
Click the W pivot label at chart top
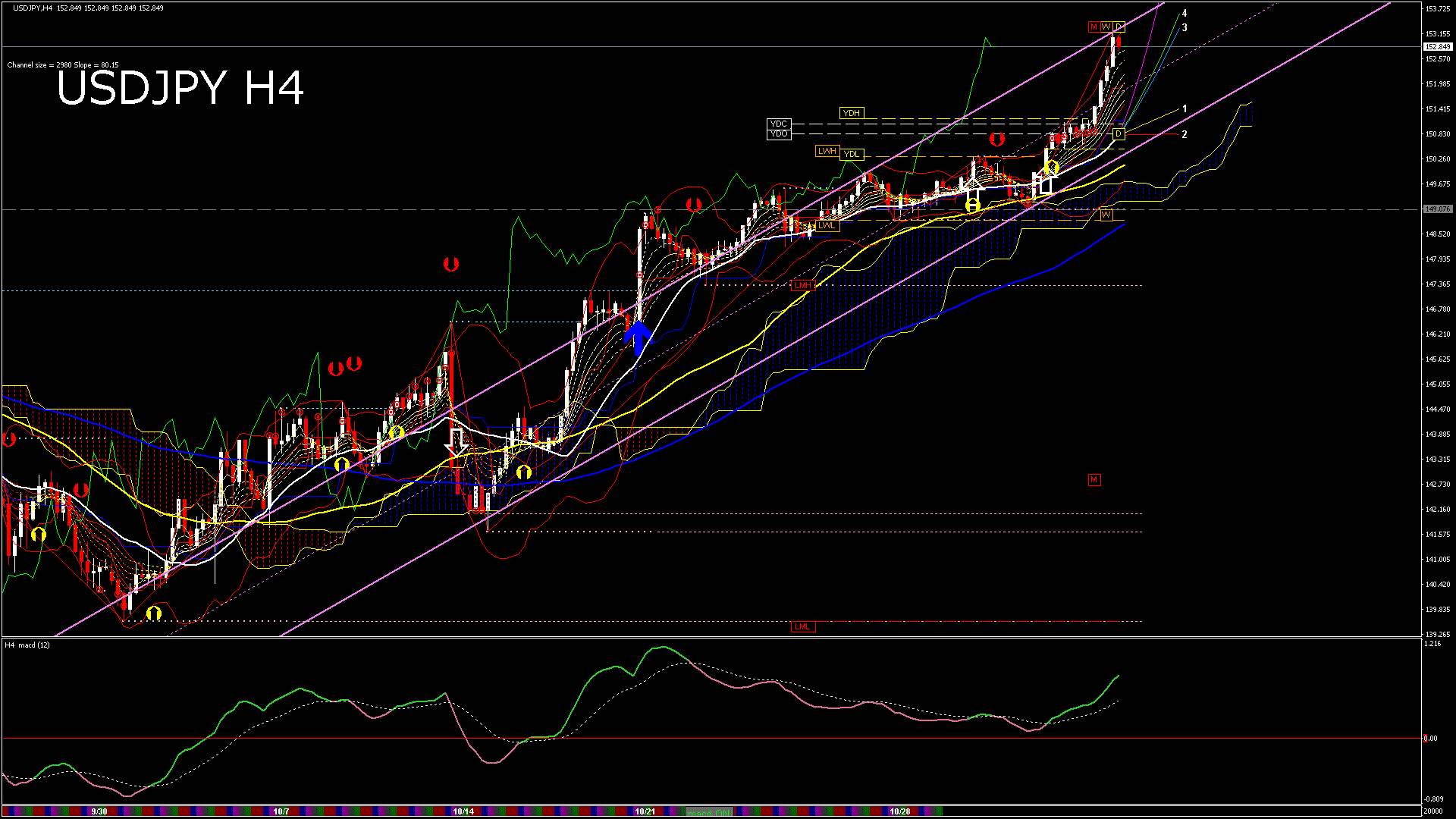pyautogui.click(x=1106, y=27)
